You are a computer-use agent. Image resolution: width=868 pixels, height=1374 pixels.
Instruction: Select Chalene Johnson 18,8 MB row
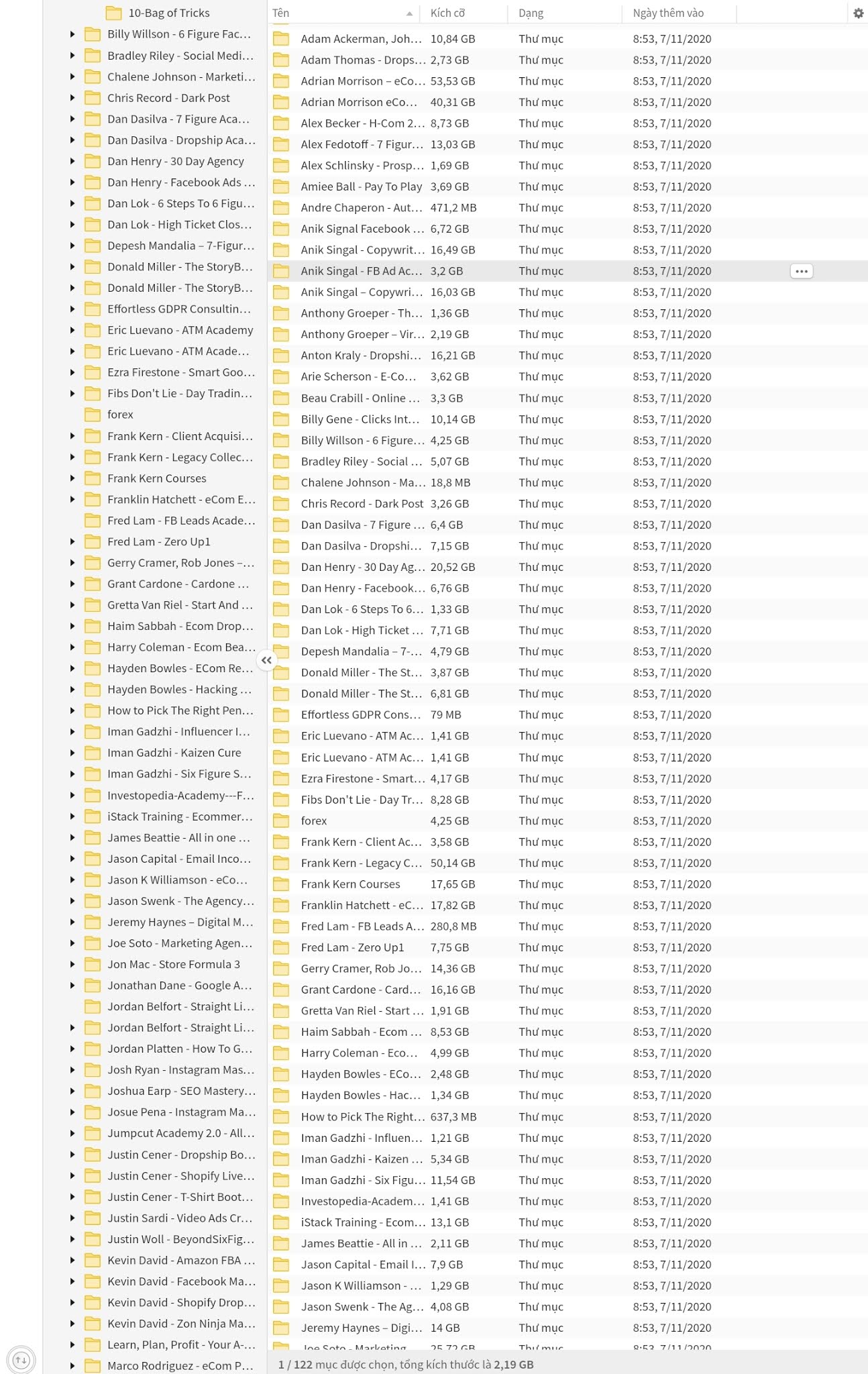(567, 482)
